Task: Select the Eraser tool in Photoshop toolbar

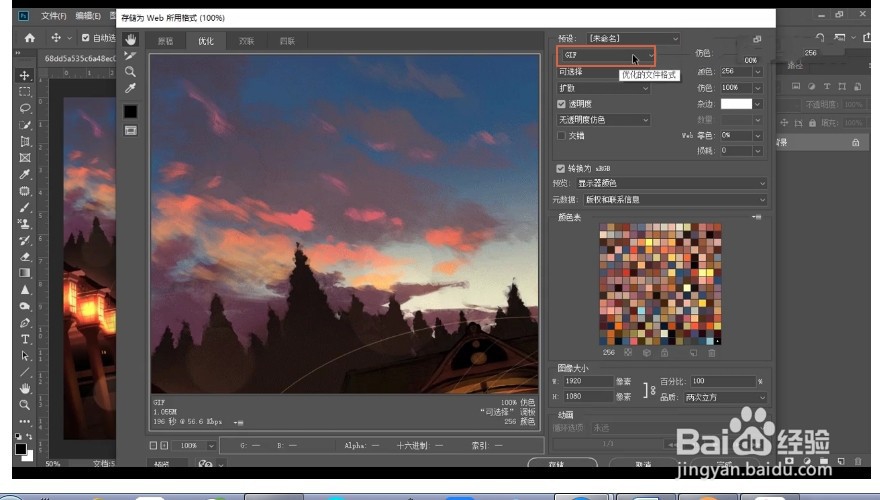Action: [25, 256]
